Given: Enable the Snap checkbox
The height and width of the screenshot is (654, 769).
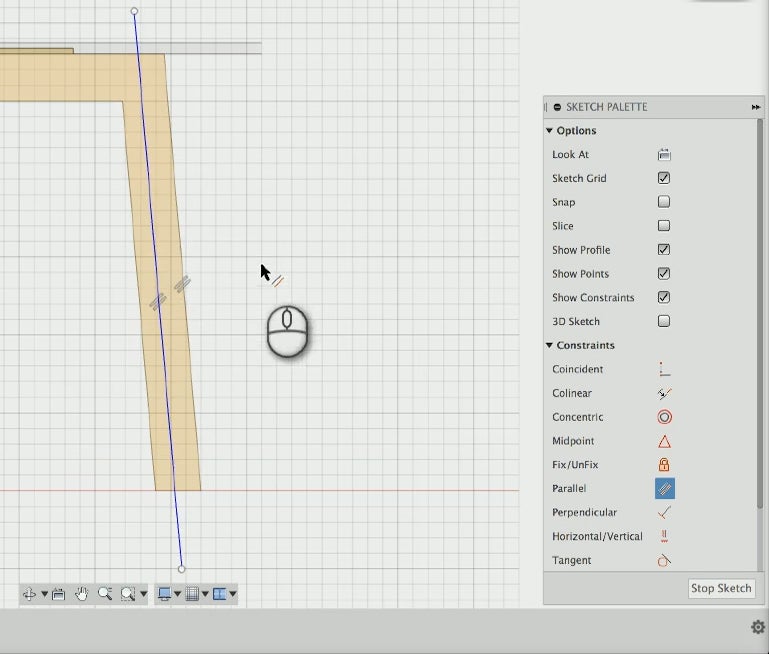Looking at the screenshot, I should (664, 201).
